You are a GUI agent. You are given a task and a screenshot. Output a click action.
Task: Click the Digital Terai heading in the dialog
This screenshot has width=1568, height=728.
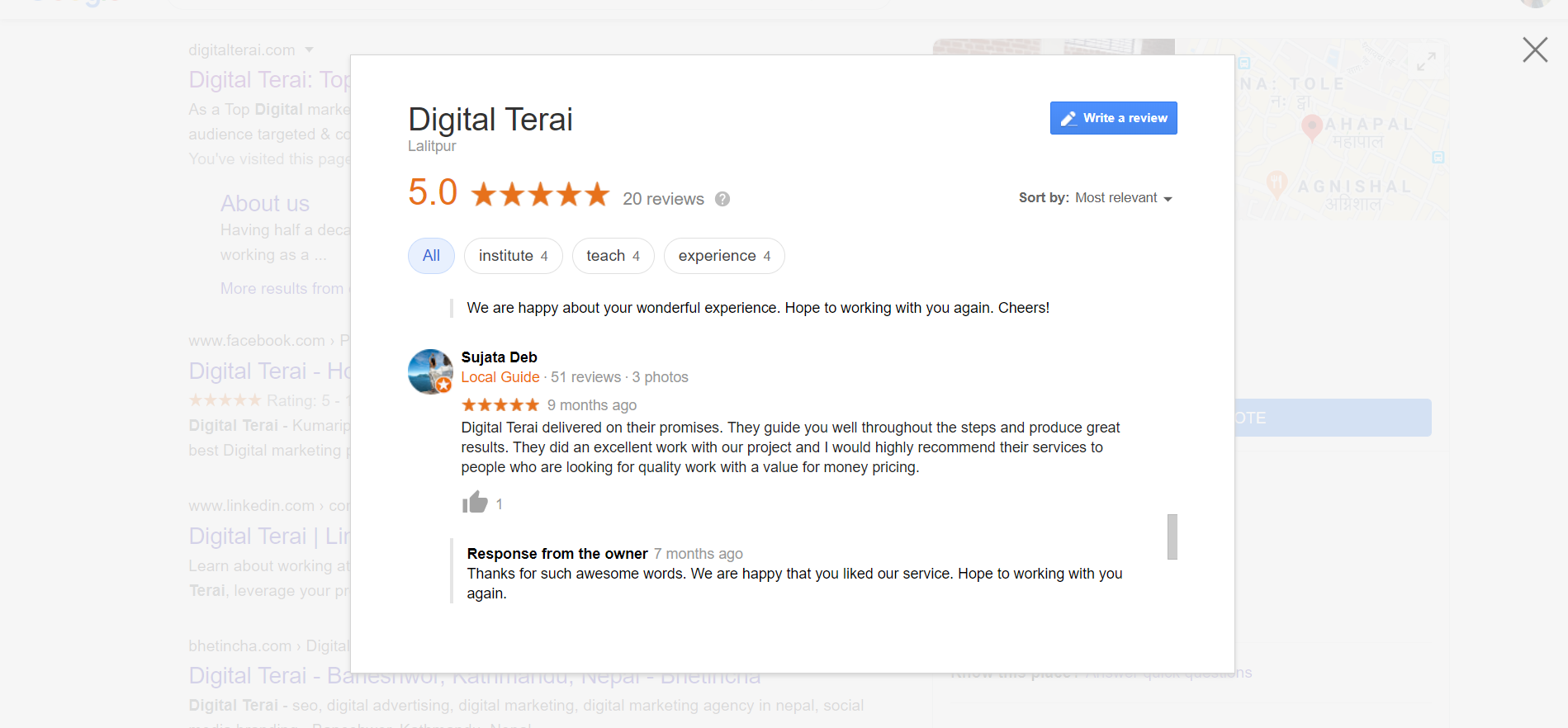[490, 120]
